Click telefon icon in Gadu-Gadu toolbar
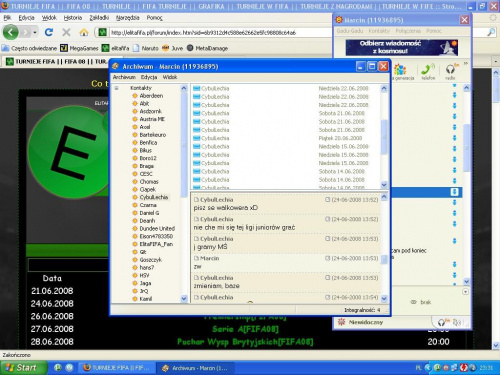The width and height of the screenshot is (500, 375). coord(428,72)
